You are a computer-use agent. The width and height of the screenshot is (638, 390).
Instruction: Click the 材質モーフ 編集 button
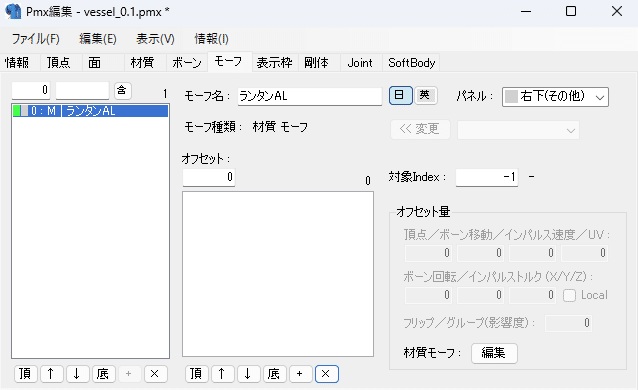[494, 353]
